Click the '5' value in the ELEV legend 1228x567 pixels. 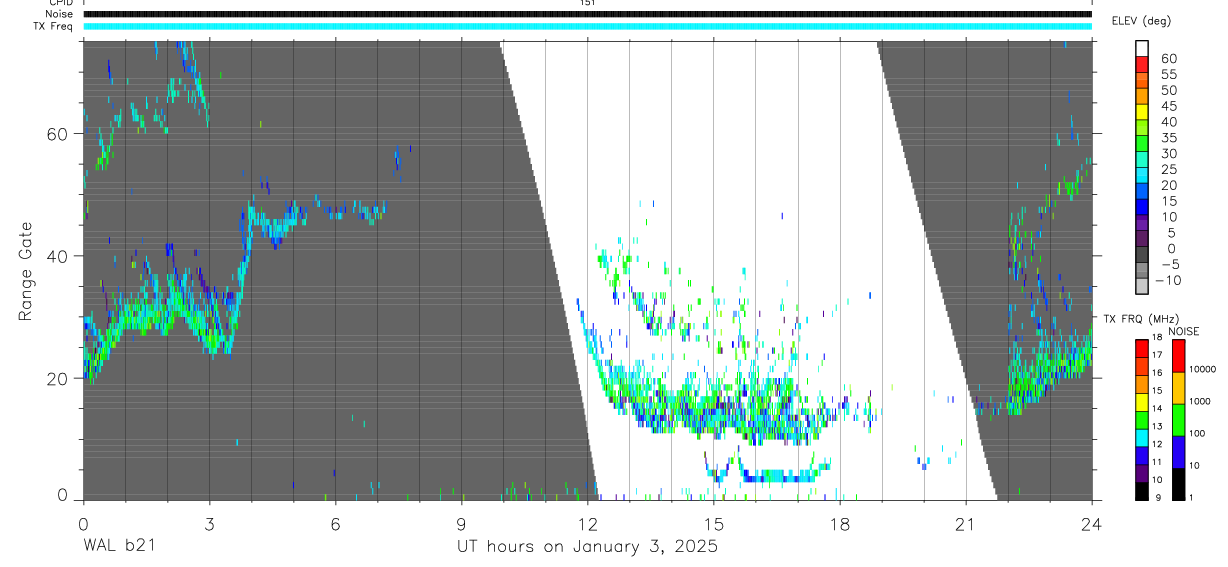click(x=1171, y=233)
